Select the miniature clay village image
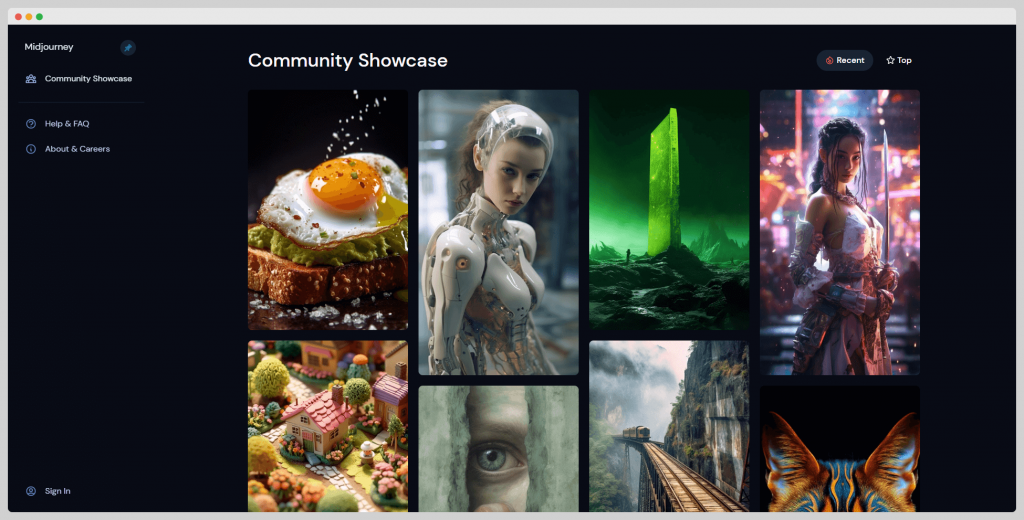 click(x=328, y=426)
